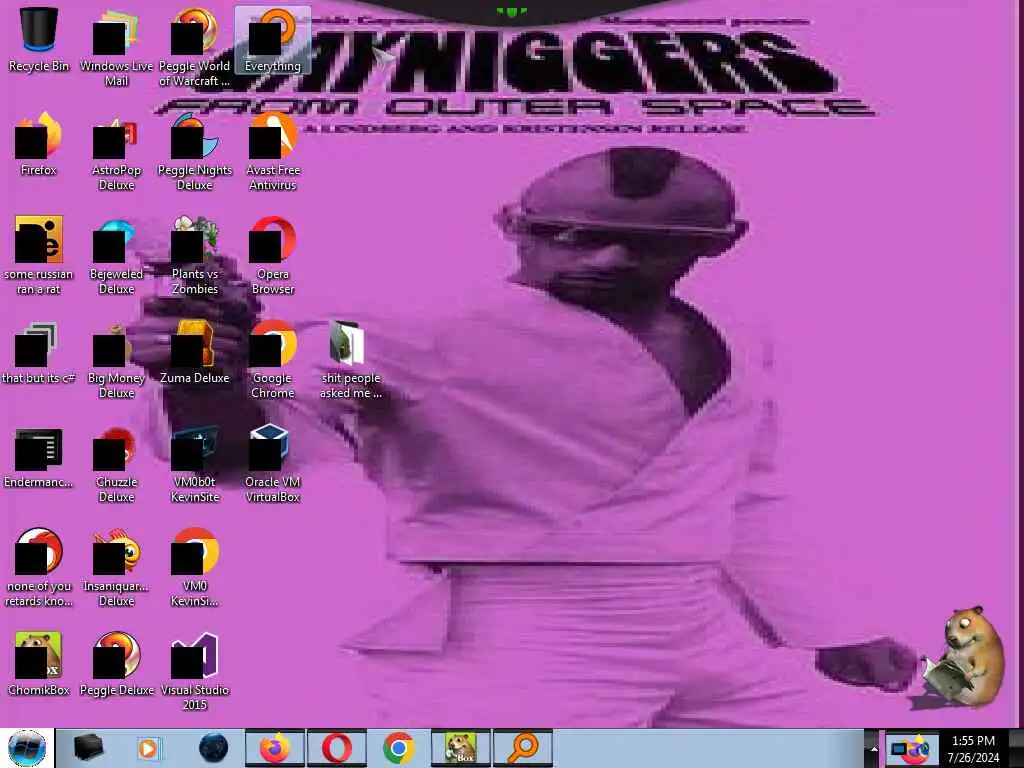The image size is (1024, 768).
Task: Open the media player taskbar icon
Action: pos(149,748)
